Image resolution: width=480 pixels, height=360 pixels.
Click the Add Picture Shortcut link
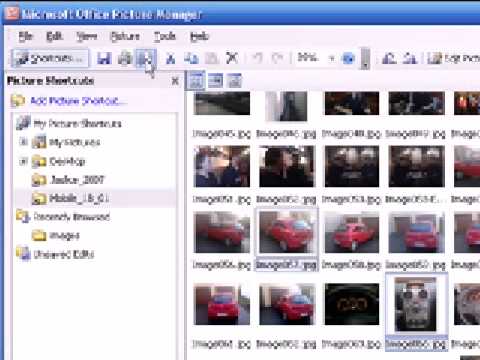[x=79, y=101]
